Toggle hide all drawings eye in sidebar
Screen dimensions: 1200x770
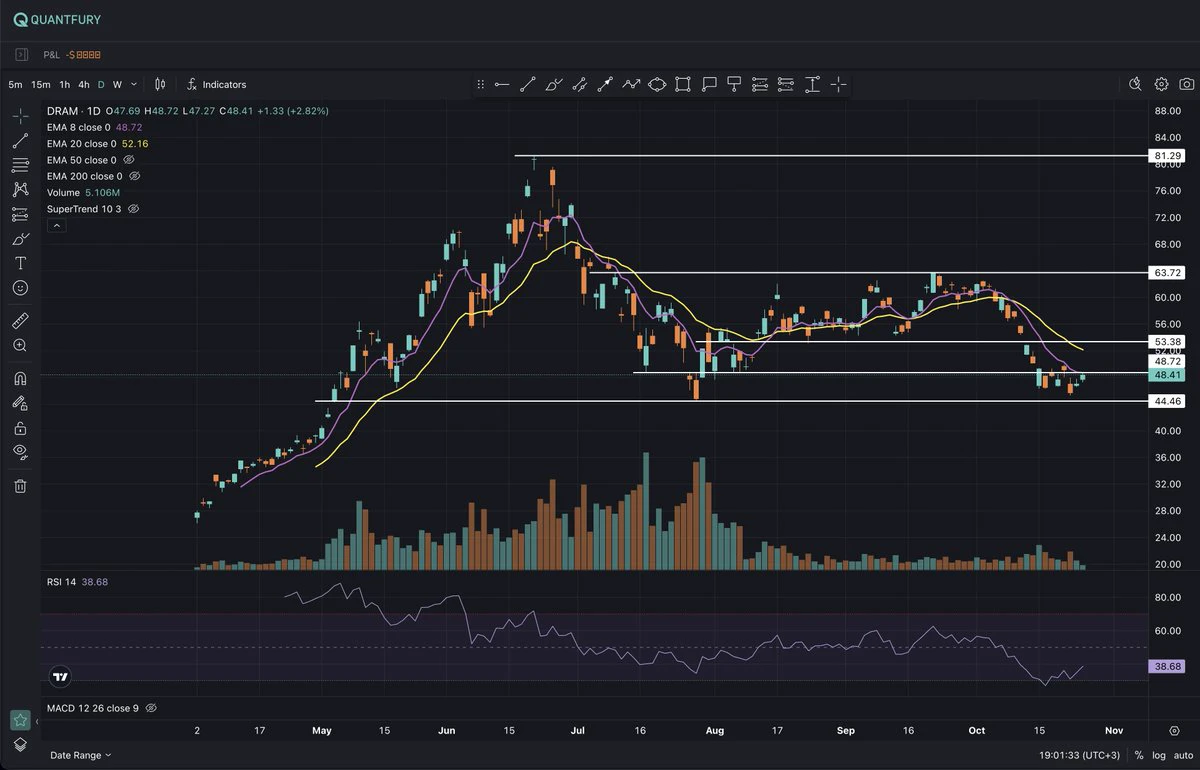(x=20, y=452)
